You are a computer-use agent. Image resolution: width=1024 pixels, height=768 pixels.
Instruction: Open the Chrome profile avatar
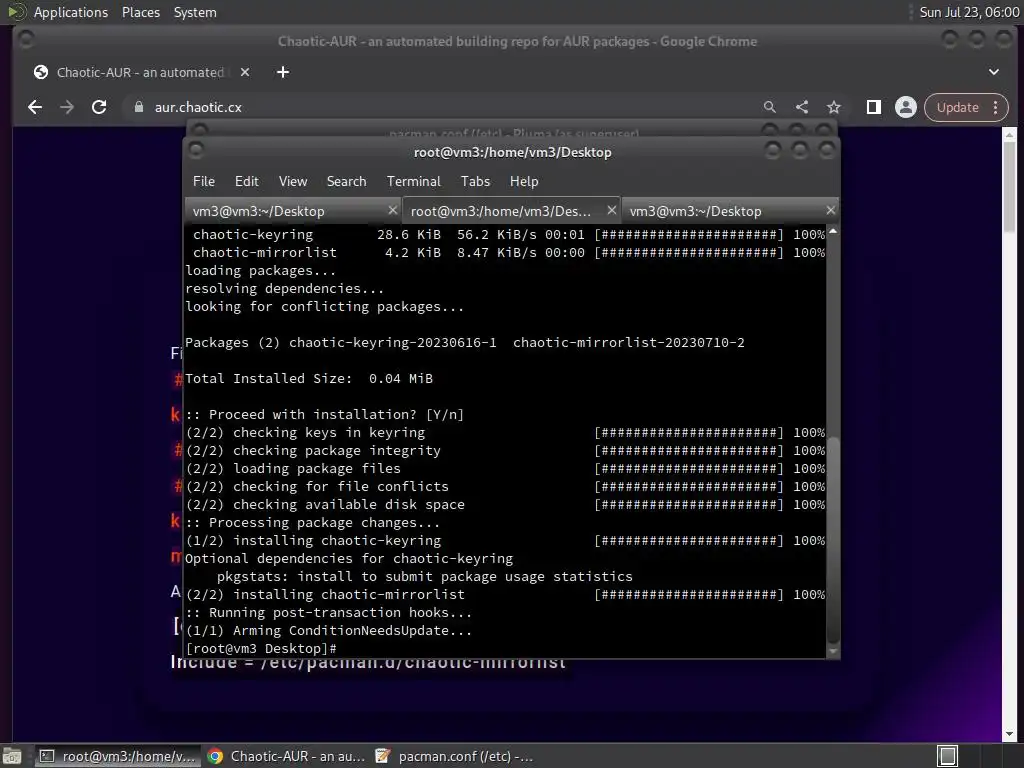(906, 107)
